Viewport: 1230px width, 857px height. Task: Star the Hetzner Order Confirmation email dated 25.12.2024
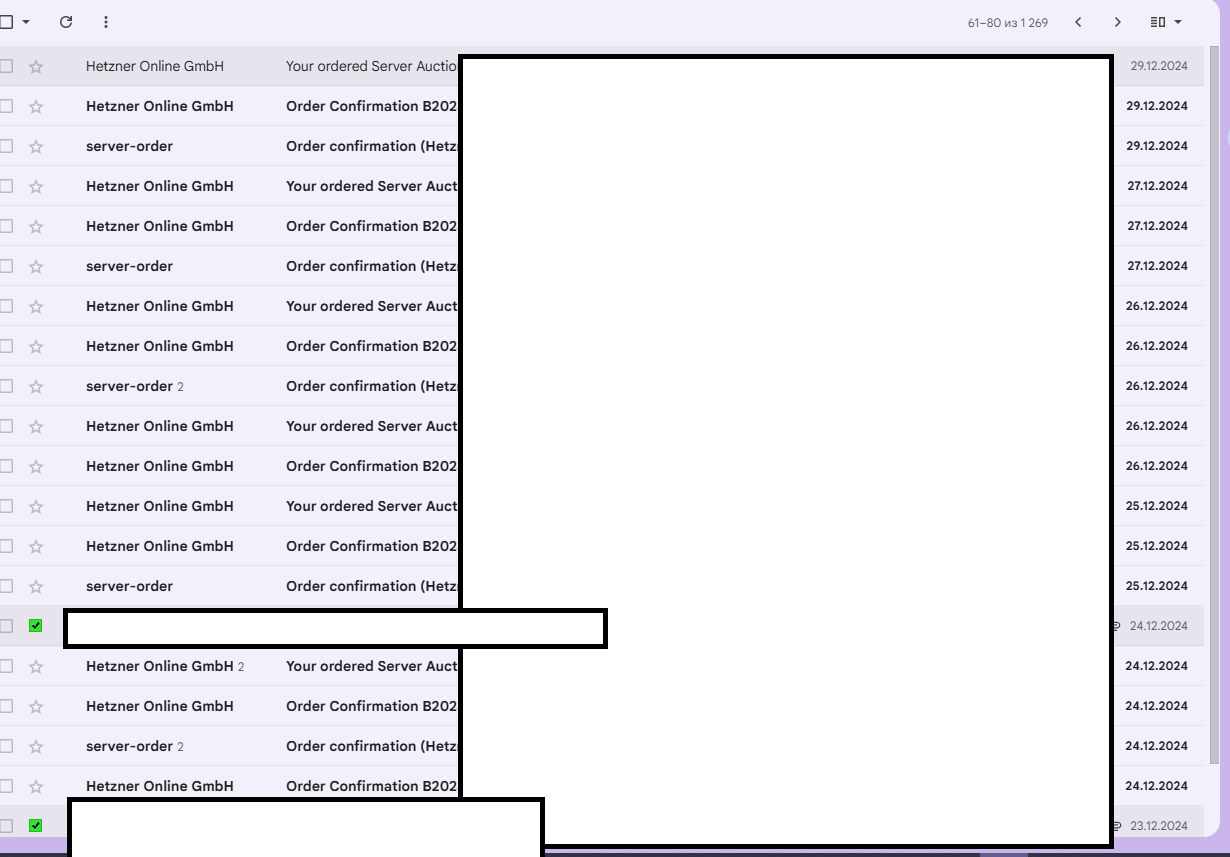pyautogui.click(x=36, y=546)
